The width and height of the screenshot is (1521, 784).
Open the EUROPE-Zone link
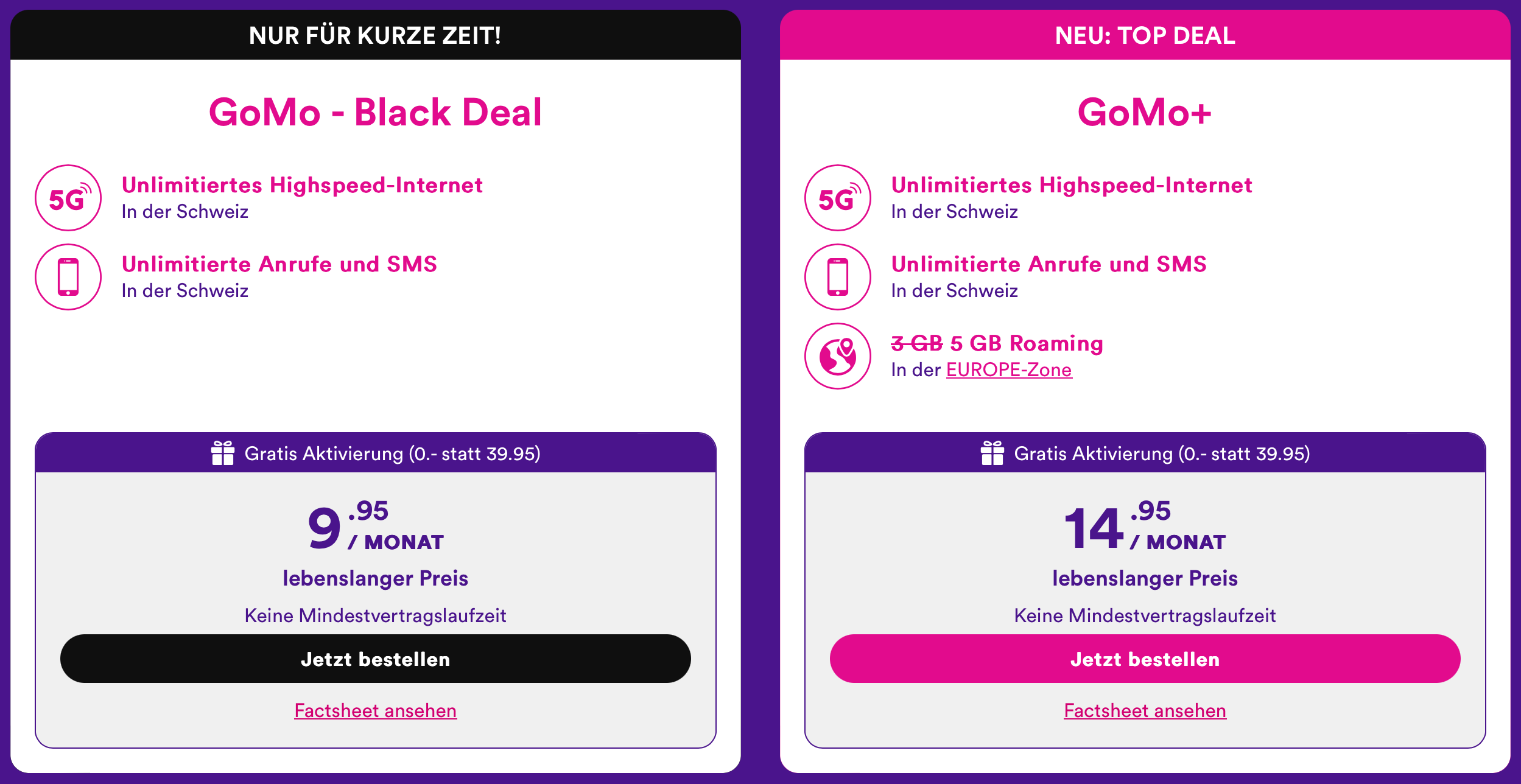pos(1008,369)
